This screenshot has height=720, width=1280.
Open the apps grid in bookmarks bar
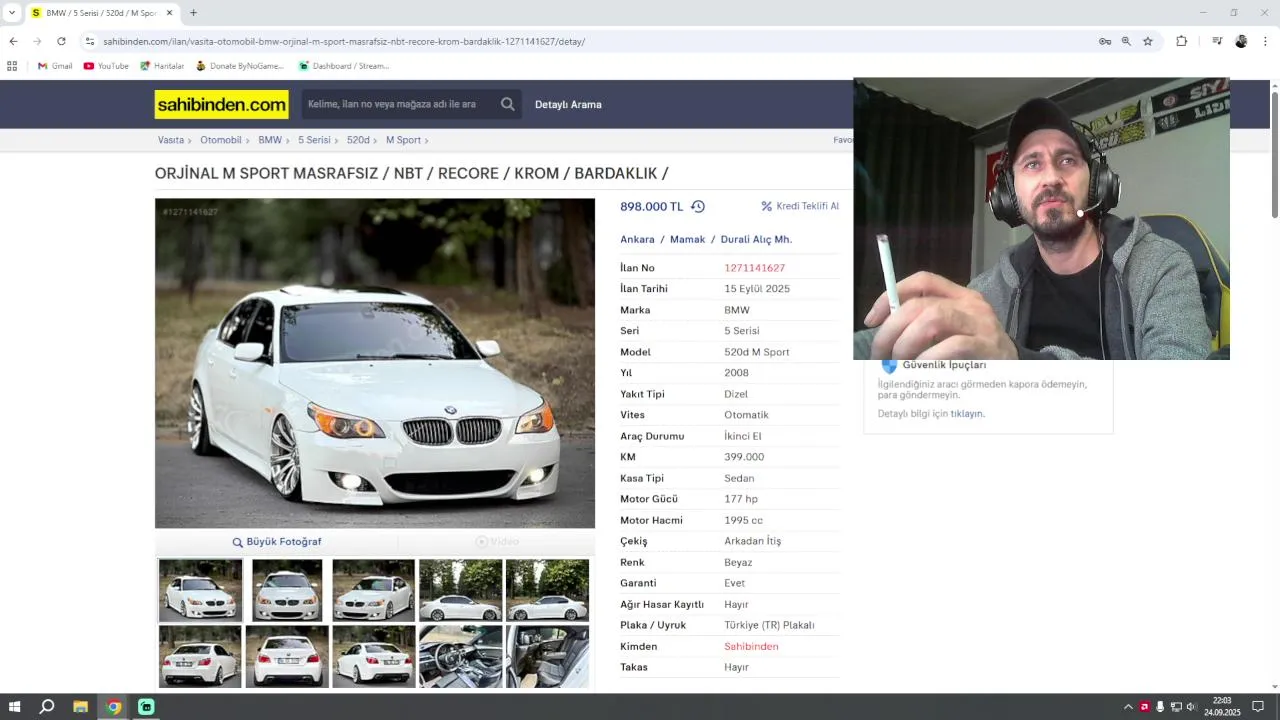tap(12, 66)
